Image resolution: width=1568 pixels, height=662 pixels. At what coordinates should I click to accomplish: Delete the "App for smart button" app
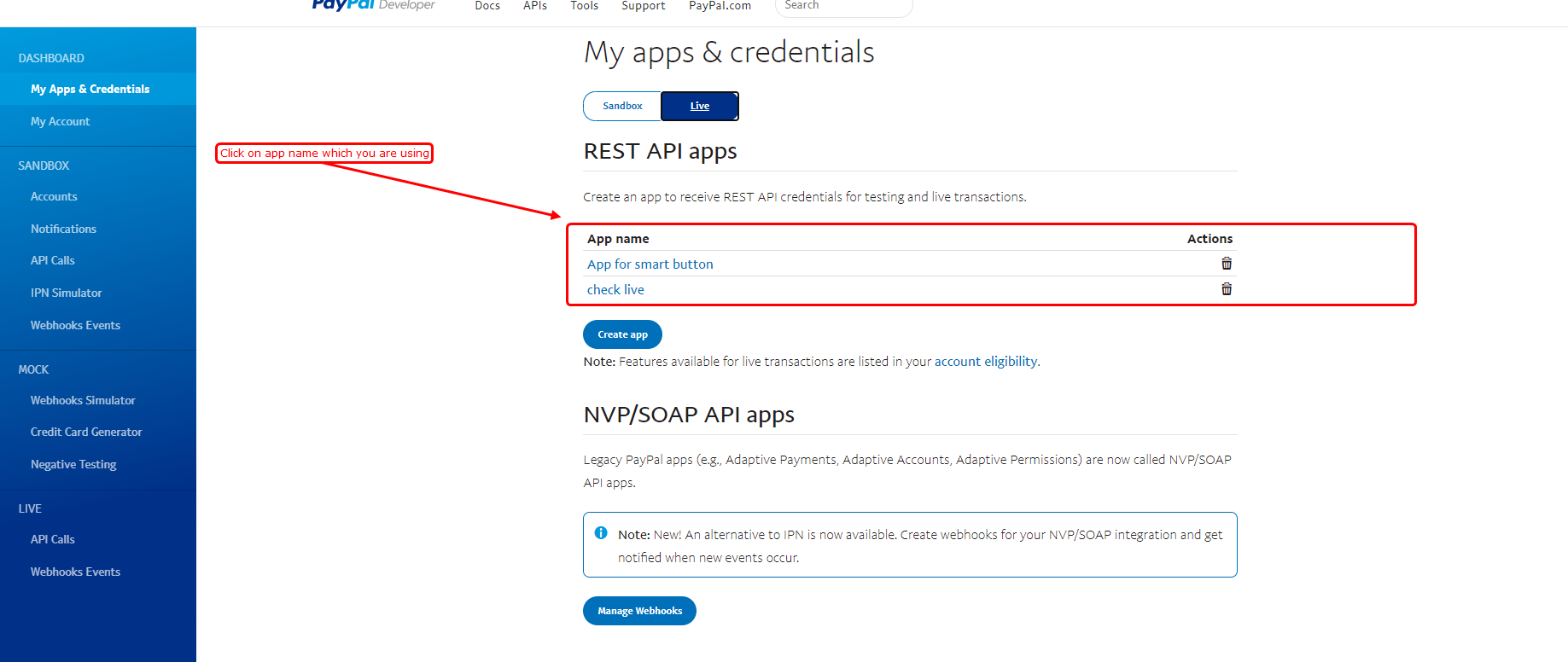click(1227, 264)
